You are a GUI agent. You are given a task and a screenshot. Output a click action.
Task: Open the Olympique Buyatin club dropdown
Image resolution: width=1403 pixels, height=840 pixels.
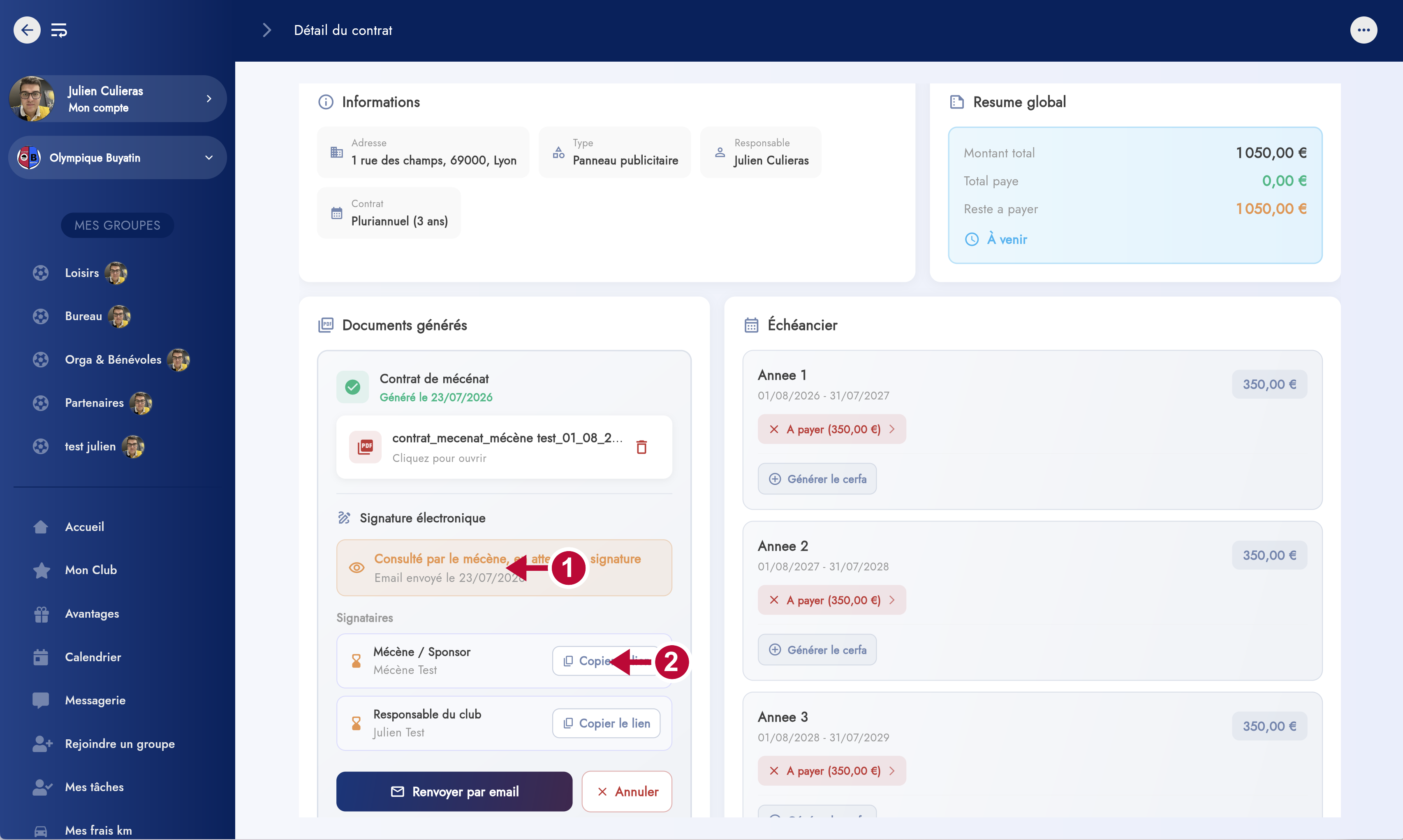click(117, 157)
